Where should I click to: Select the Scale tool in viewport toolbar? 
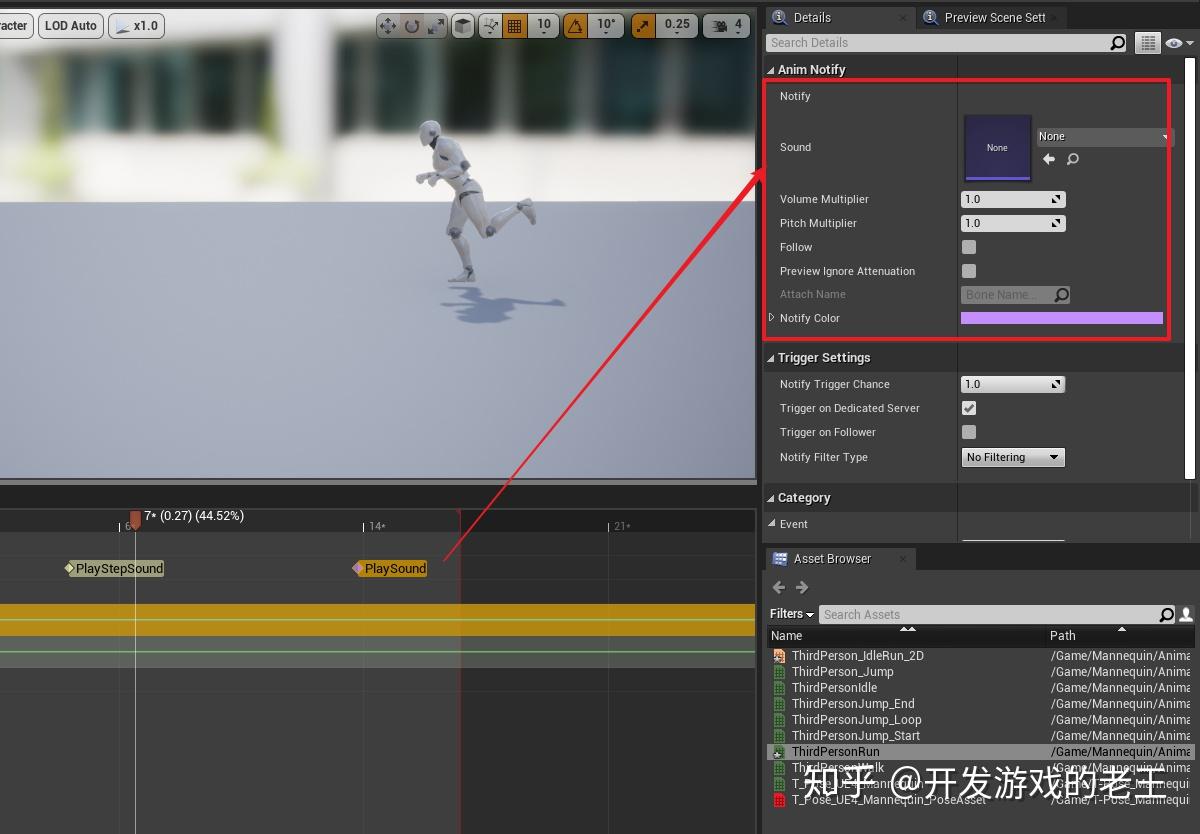(434, 25)
